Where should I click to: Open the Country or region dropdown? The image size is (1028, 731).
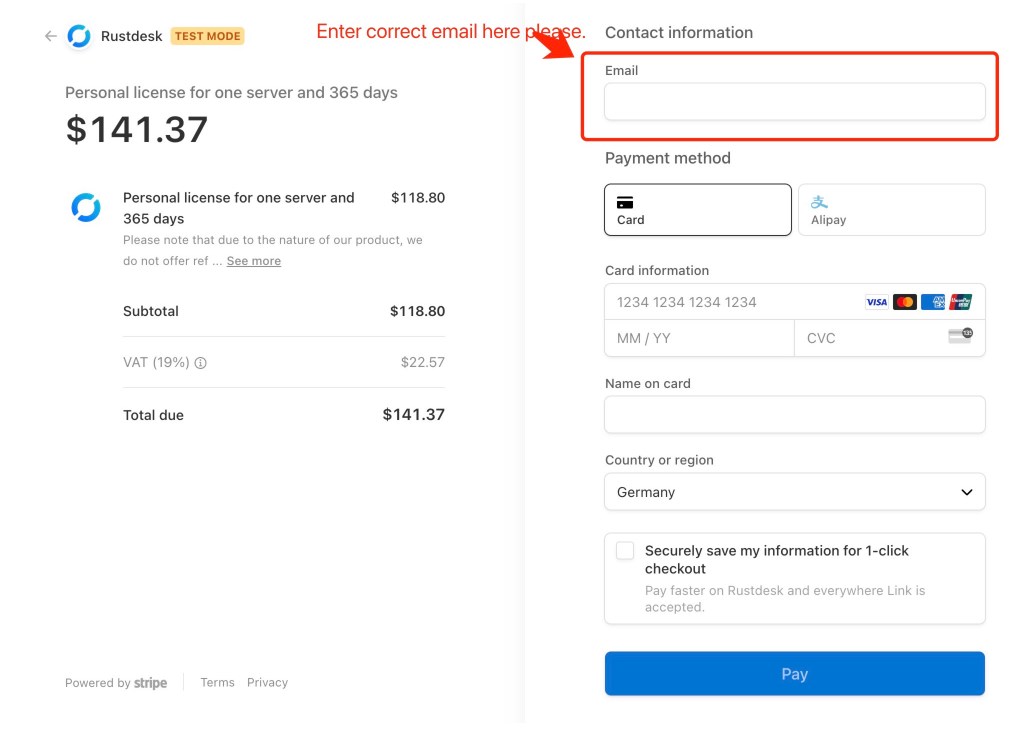(x=794, y=492)
